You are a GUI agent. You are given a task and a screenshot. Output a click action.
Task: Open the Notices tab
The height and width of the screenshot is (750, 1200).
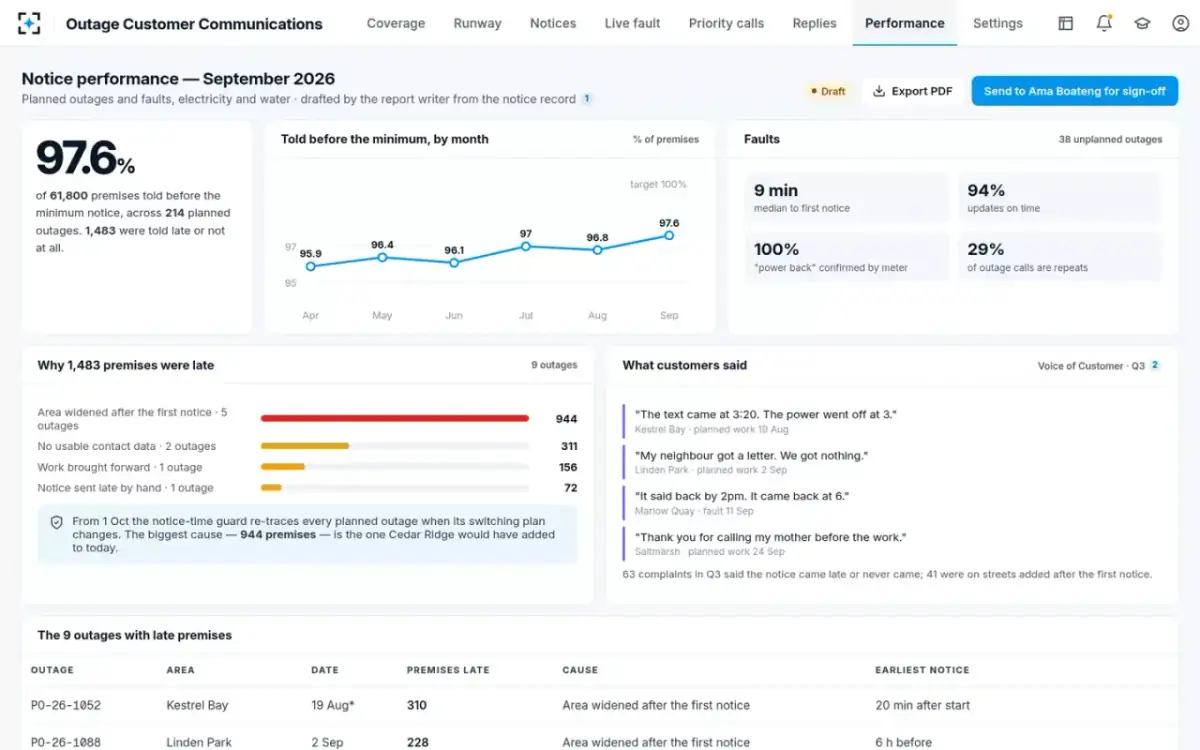tap(553, 23)
